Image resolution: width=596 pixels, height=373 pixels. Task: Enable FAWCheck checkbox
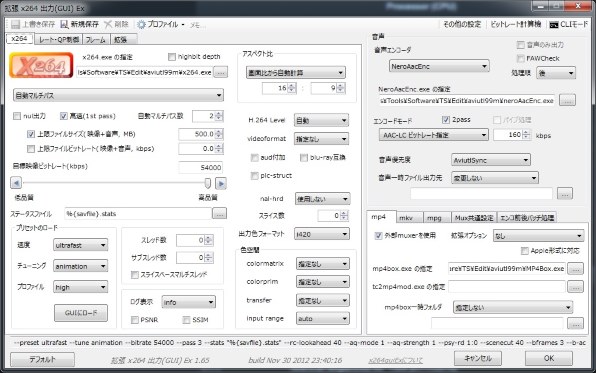click(521, 58)
